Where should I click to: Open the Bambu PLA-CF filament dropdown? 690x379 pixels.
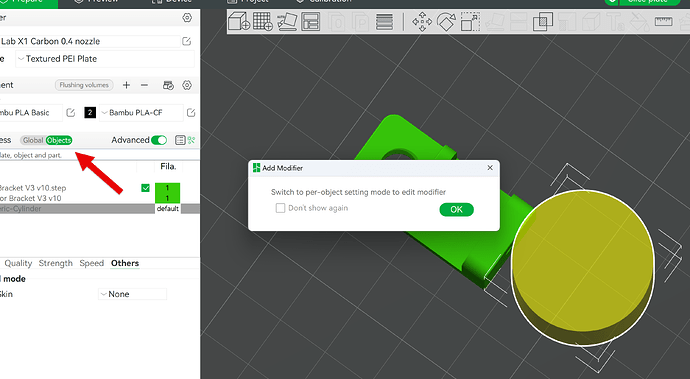(x=141, y=113)
